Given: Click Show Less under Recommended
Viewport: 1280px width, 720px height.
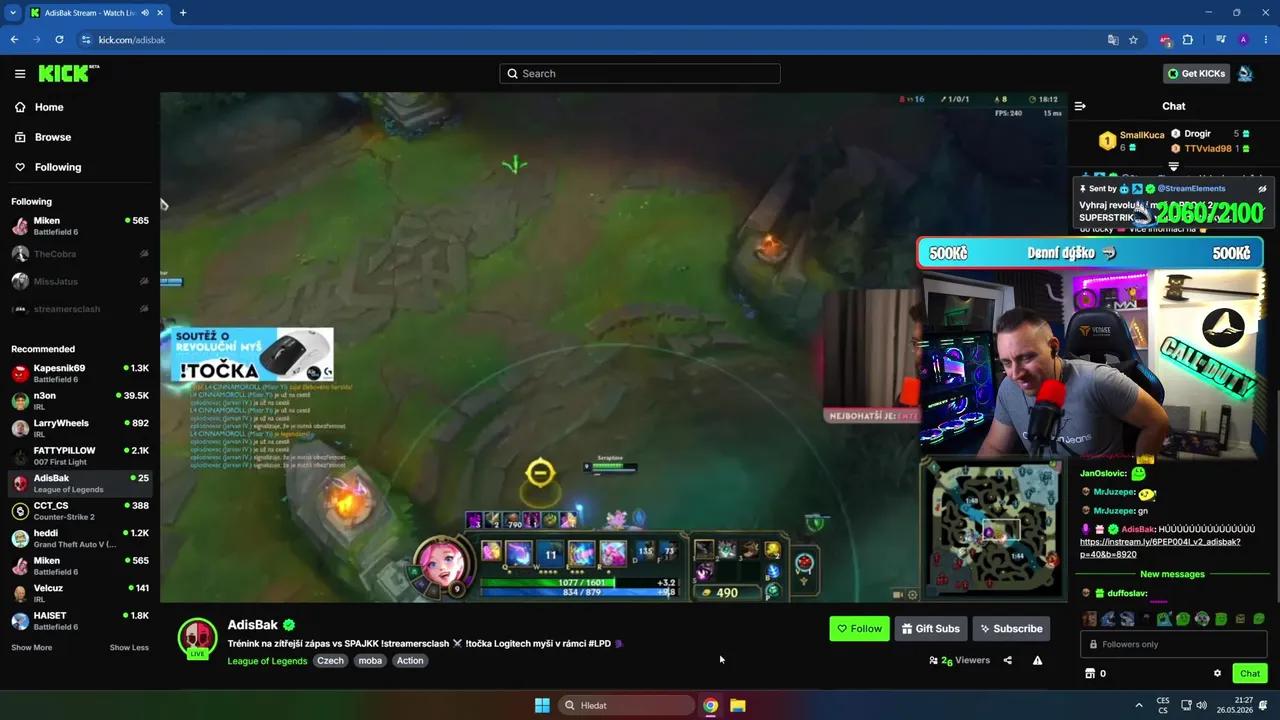Looking at the screenshot, I should [x=129, y=647].
